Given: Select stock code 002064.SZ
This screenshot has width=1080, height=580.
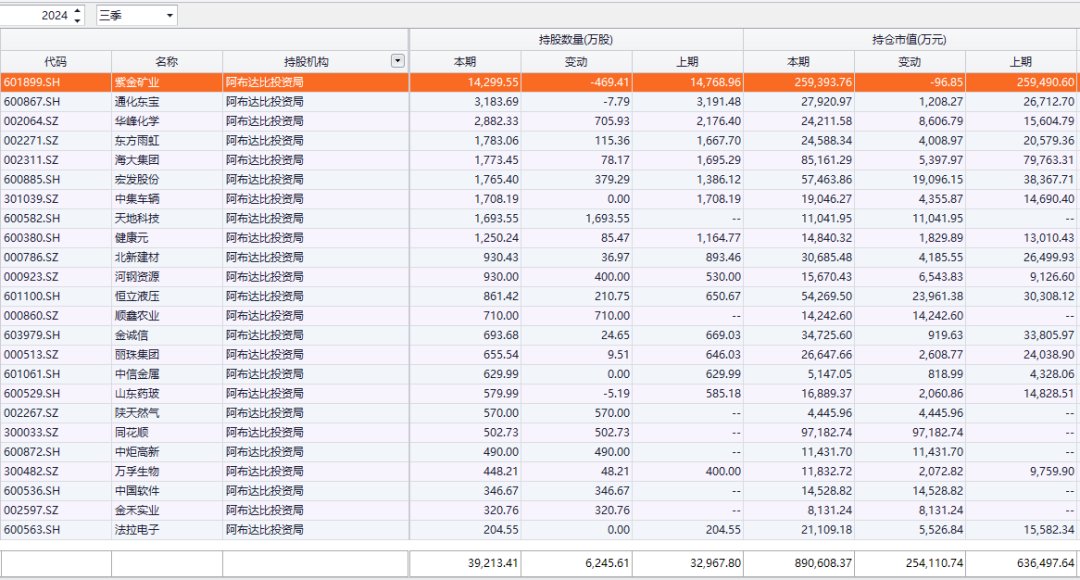Looking at the screenshot, I should click(x=31, y=121).
